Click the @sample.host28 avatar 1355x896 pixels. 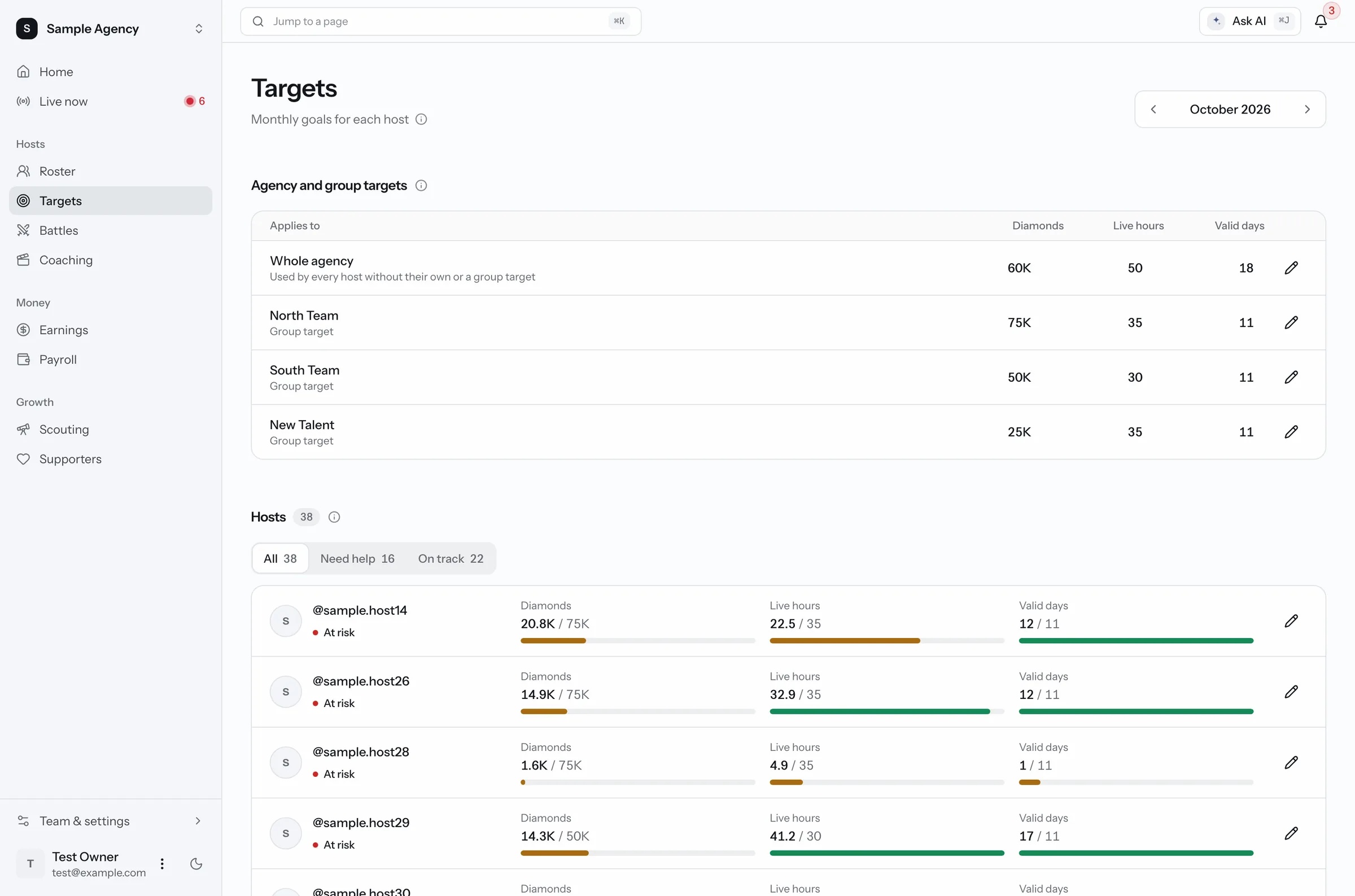tap(286, 763)
